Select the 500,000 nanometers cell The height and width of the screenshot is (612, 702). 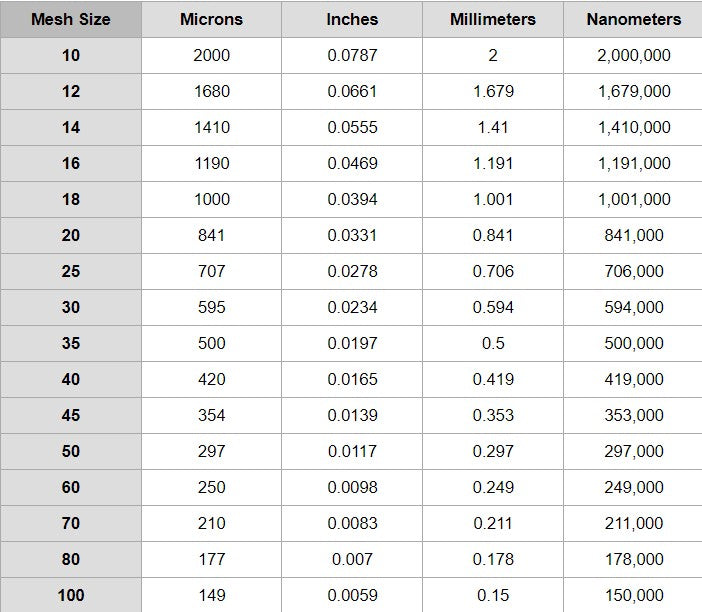coord(633,343)
